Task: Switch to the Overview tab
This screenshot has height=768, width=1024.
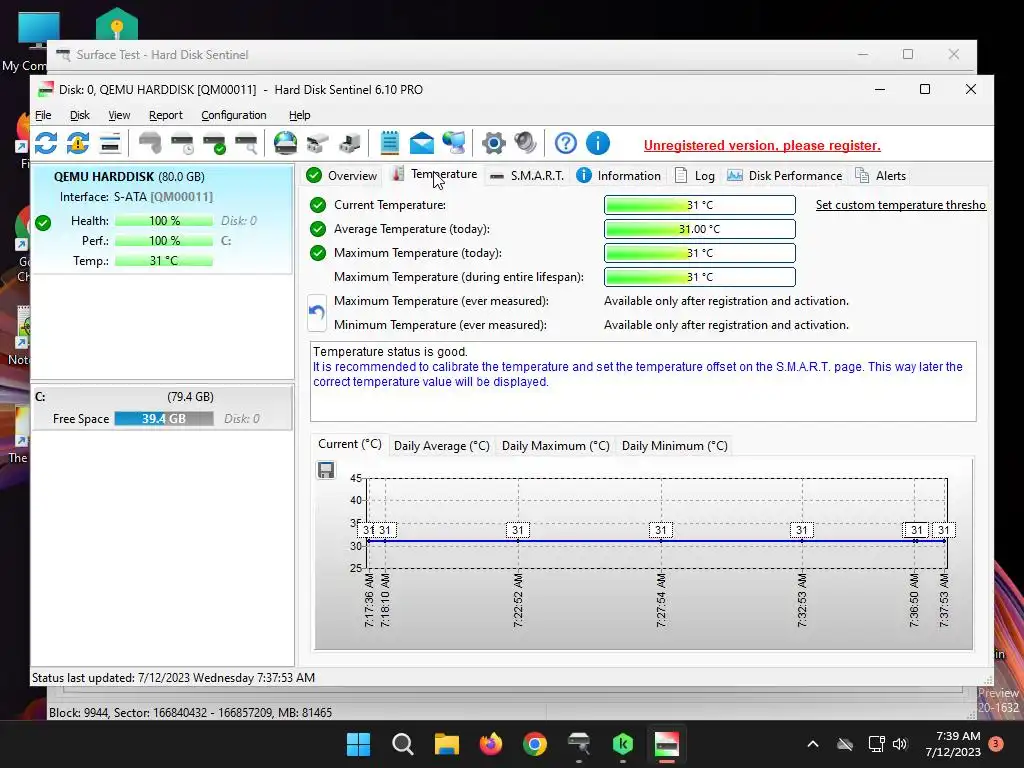Action: pos(342,176)
